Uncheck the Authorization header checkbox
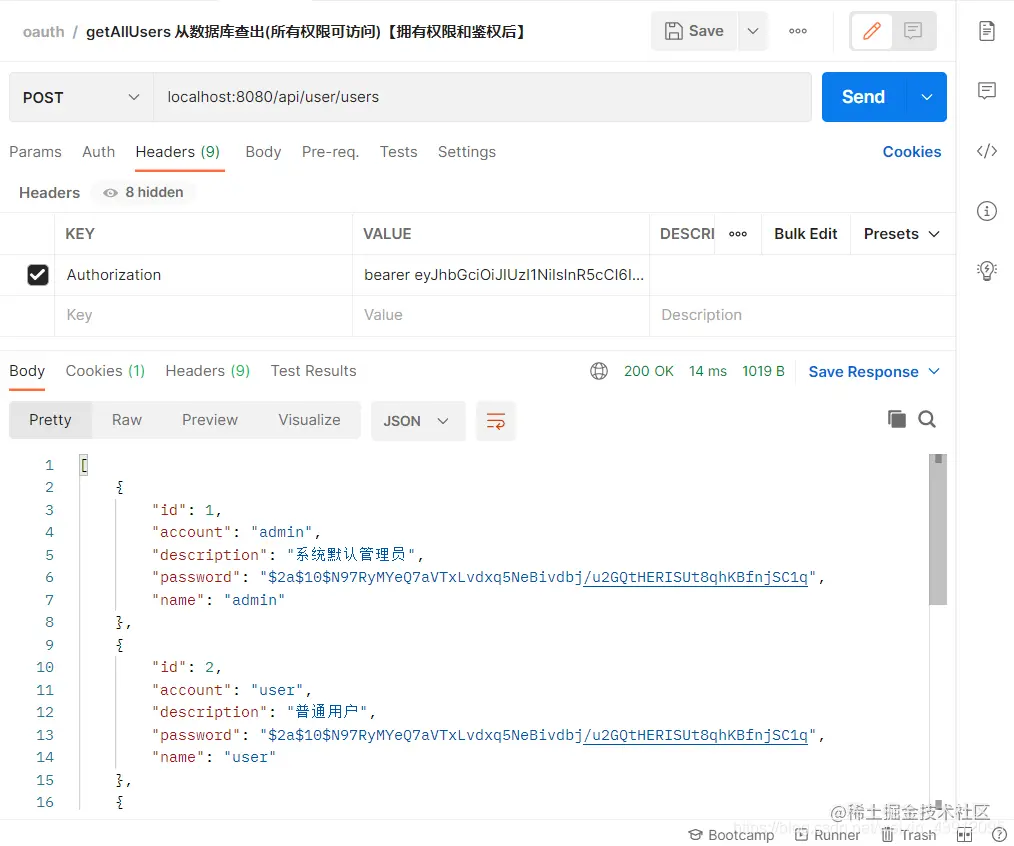This screenshot has width=1014, height=846. [38, 275]
